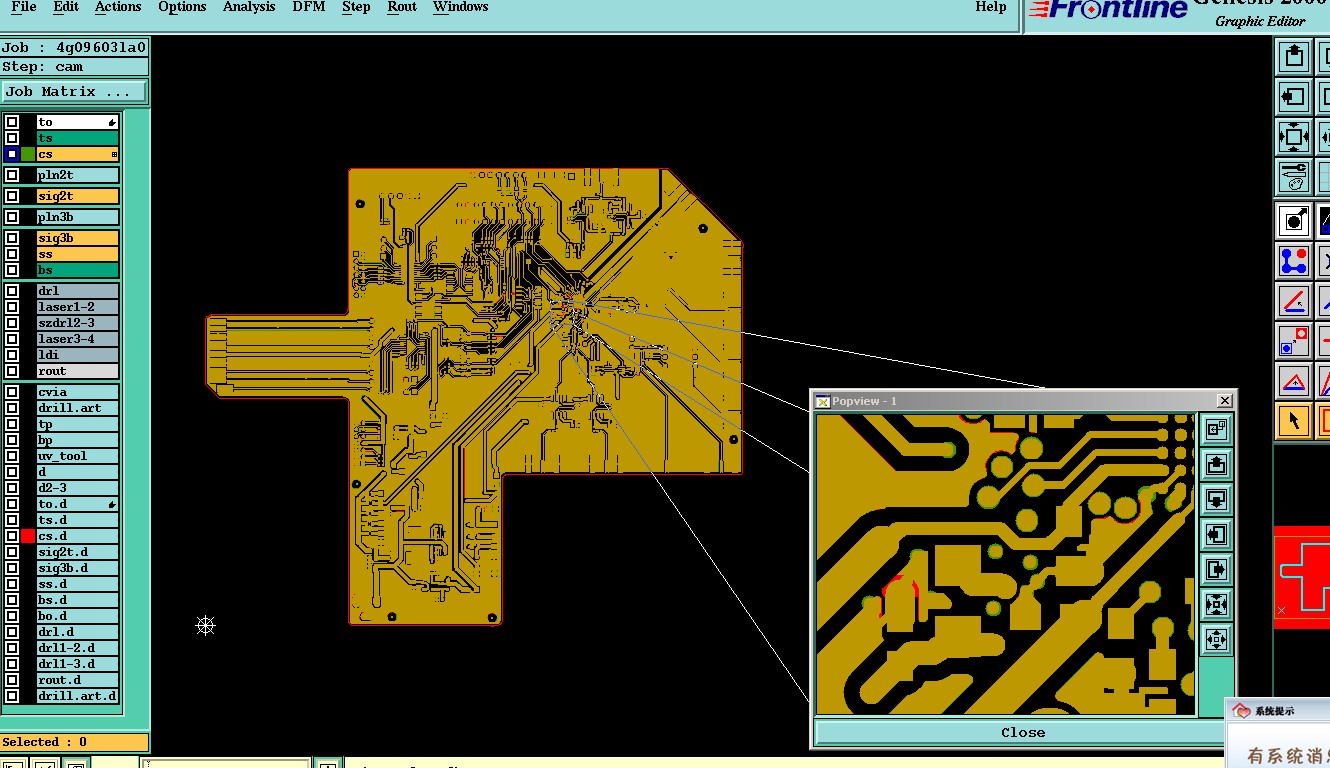Select the red triangle tool icon
The image size is (1330, 768).
coord(1294,381)
